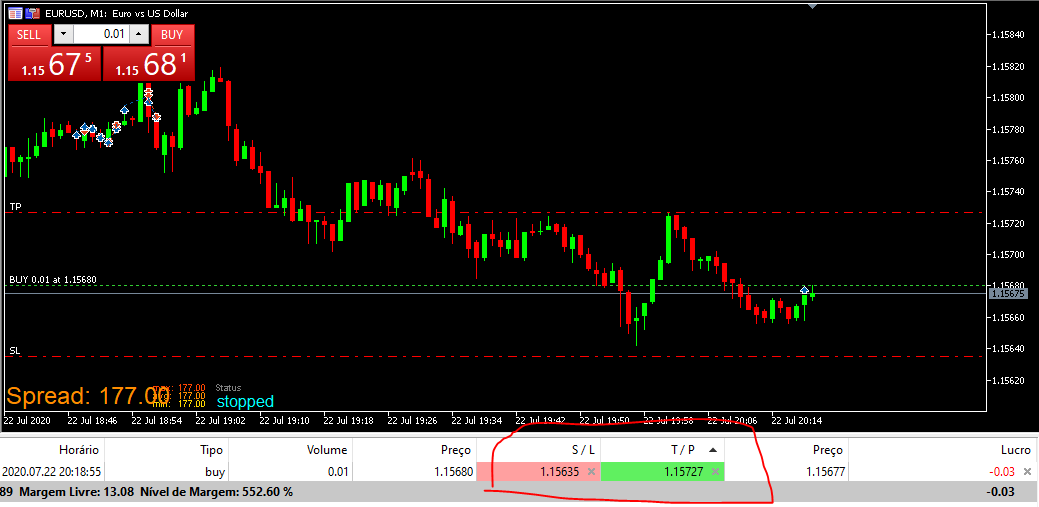1039x507 pixels.
Task: Click the 0.01 volume cell in the position row
Action: [x=337, y=472]
